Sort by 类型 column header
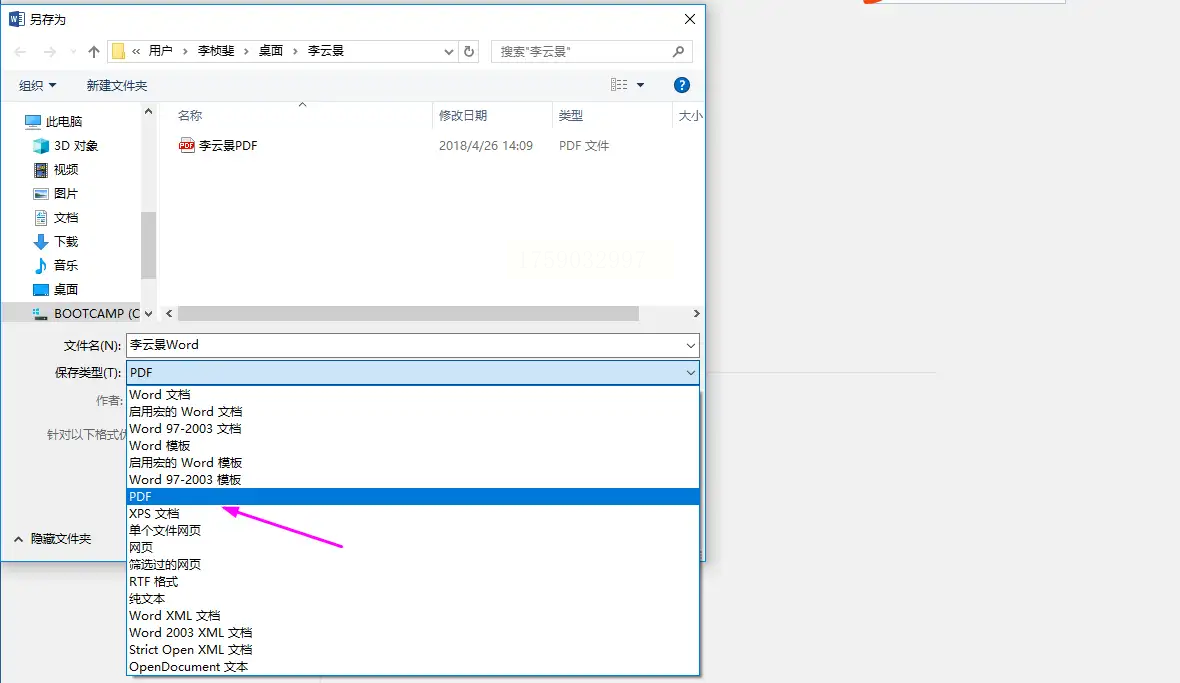 point(570,116)
